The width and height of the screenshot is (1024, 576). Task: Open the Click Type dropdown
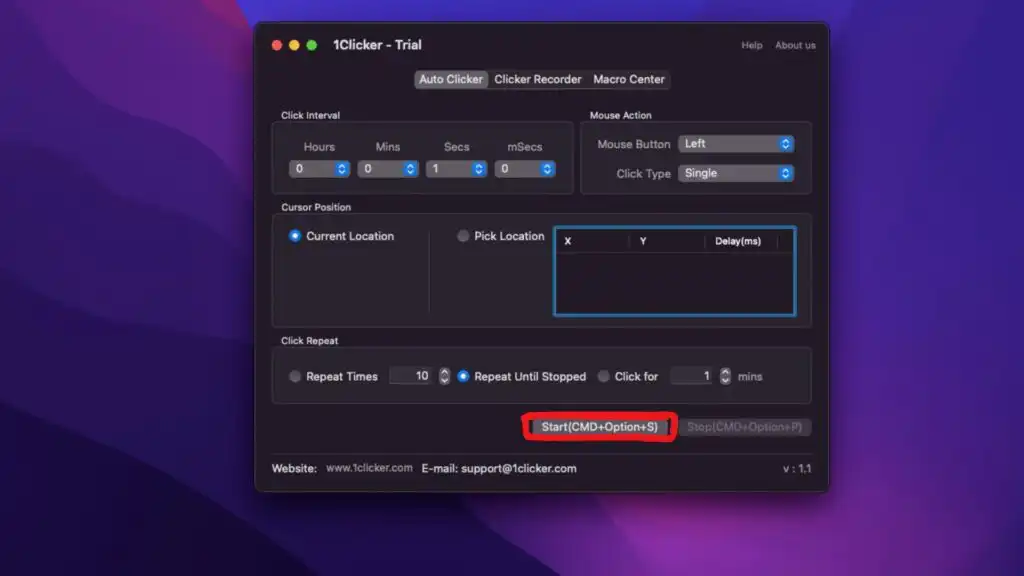click(x=736, y=173)
